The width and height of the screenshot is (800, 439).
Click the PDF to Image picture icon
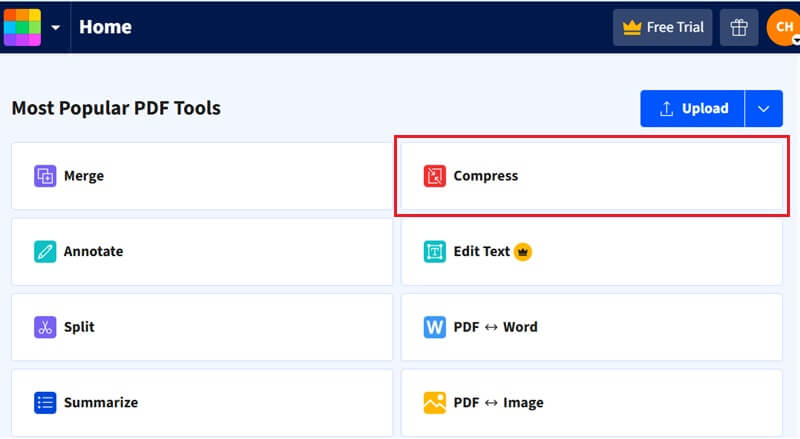435,403
